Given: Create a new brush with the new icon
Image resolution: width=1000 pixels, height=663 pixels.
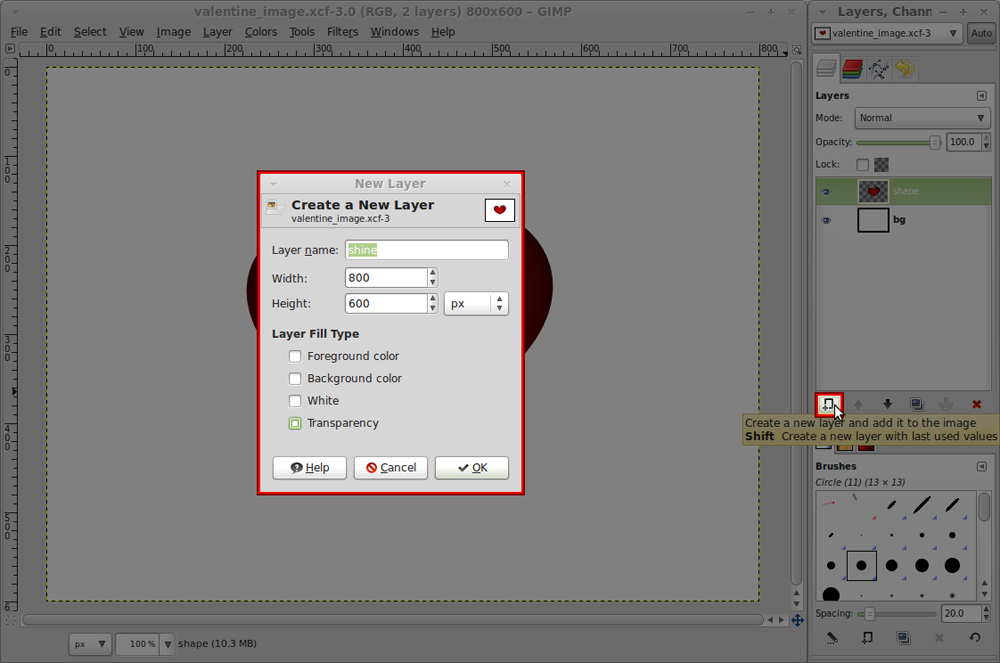Looking at the screenshot, I should click(866, 638).
